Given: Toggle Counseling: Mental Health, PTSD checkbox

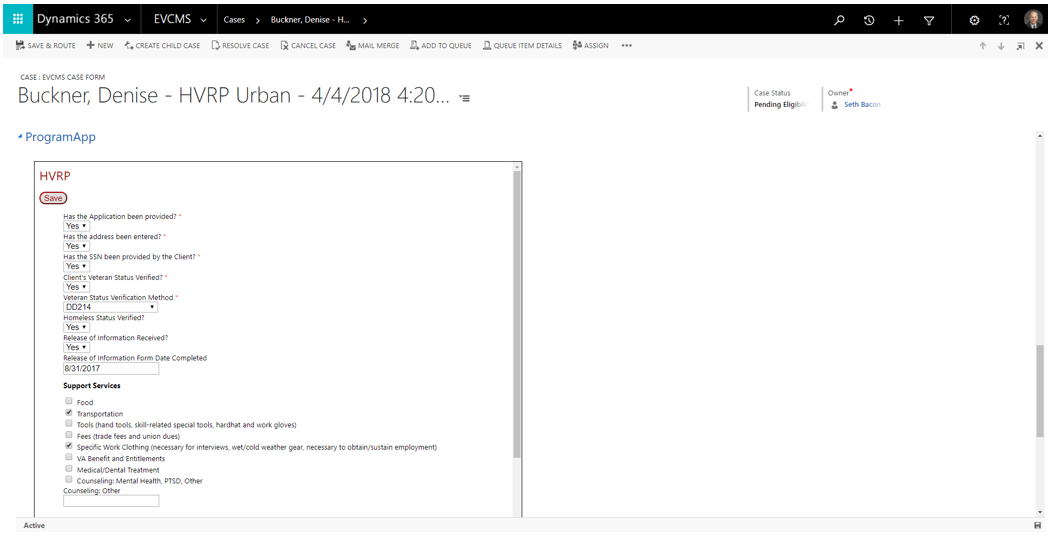Looking at the screenshot, I should coord(68,479).
